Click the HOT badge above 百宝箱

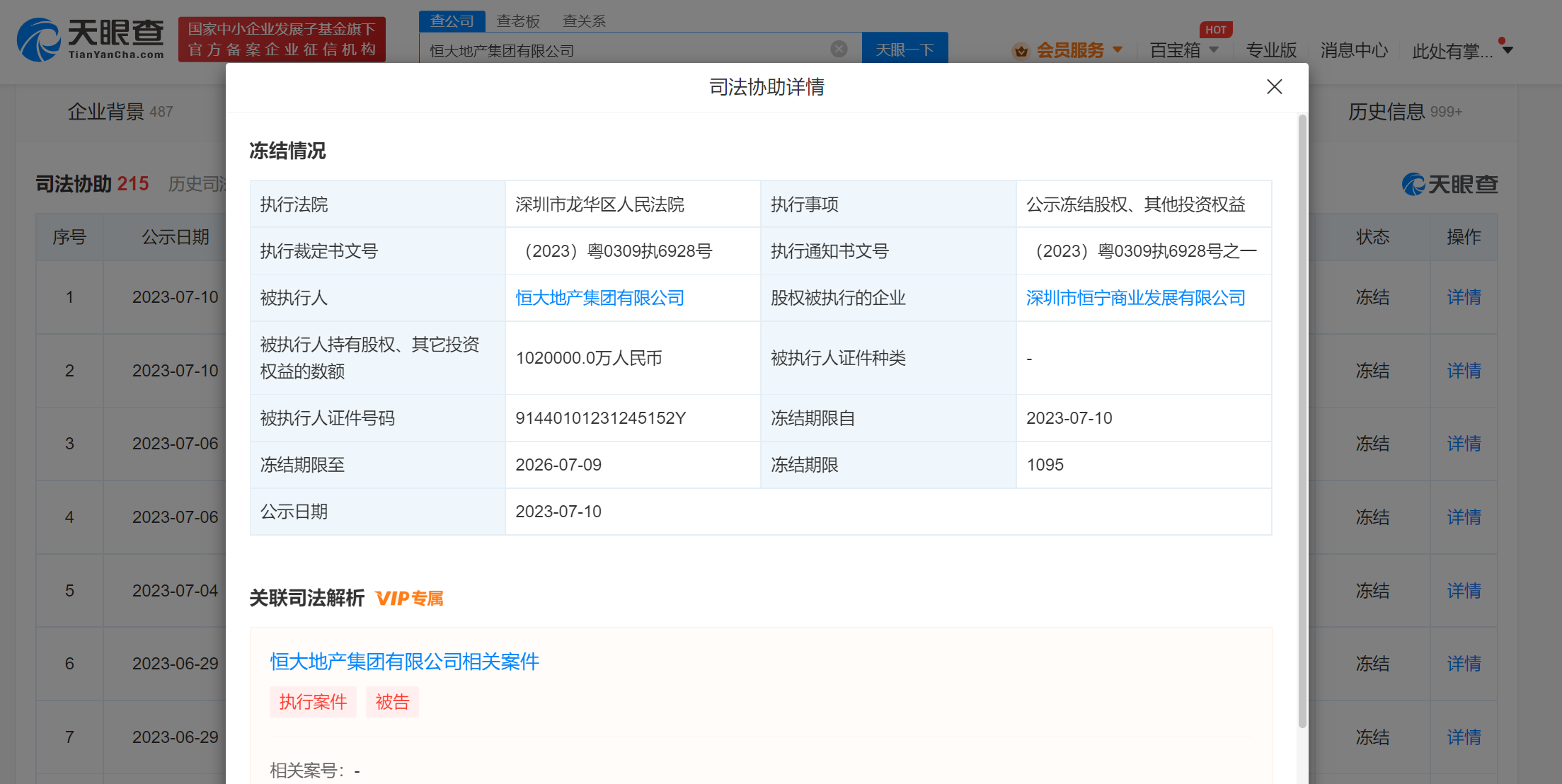point(1216,29)
